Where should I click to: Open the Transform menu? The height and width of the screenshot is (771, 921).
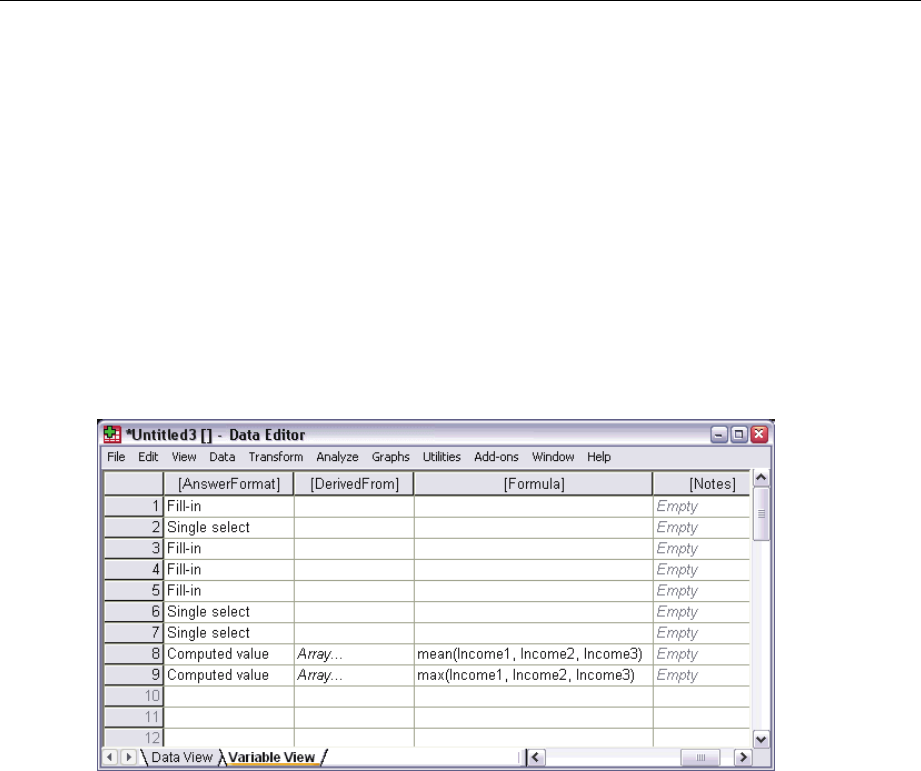point(275,457)
